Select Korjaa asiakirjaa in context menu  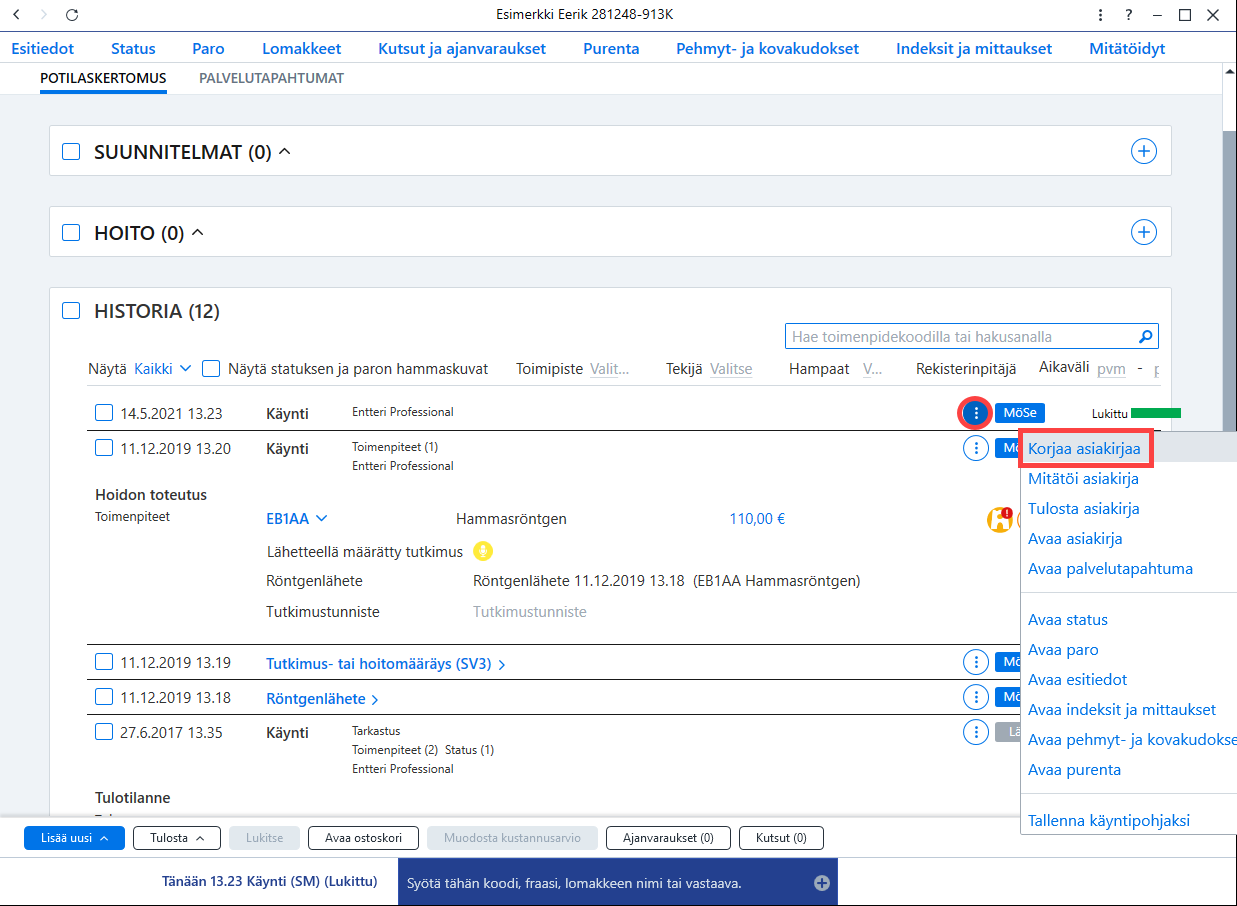coord(1086,449)
